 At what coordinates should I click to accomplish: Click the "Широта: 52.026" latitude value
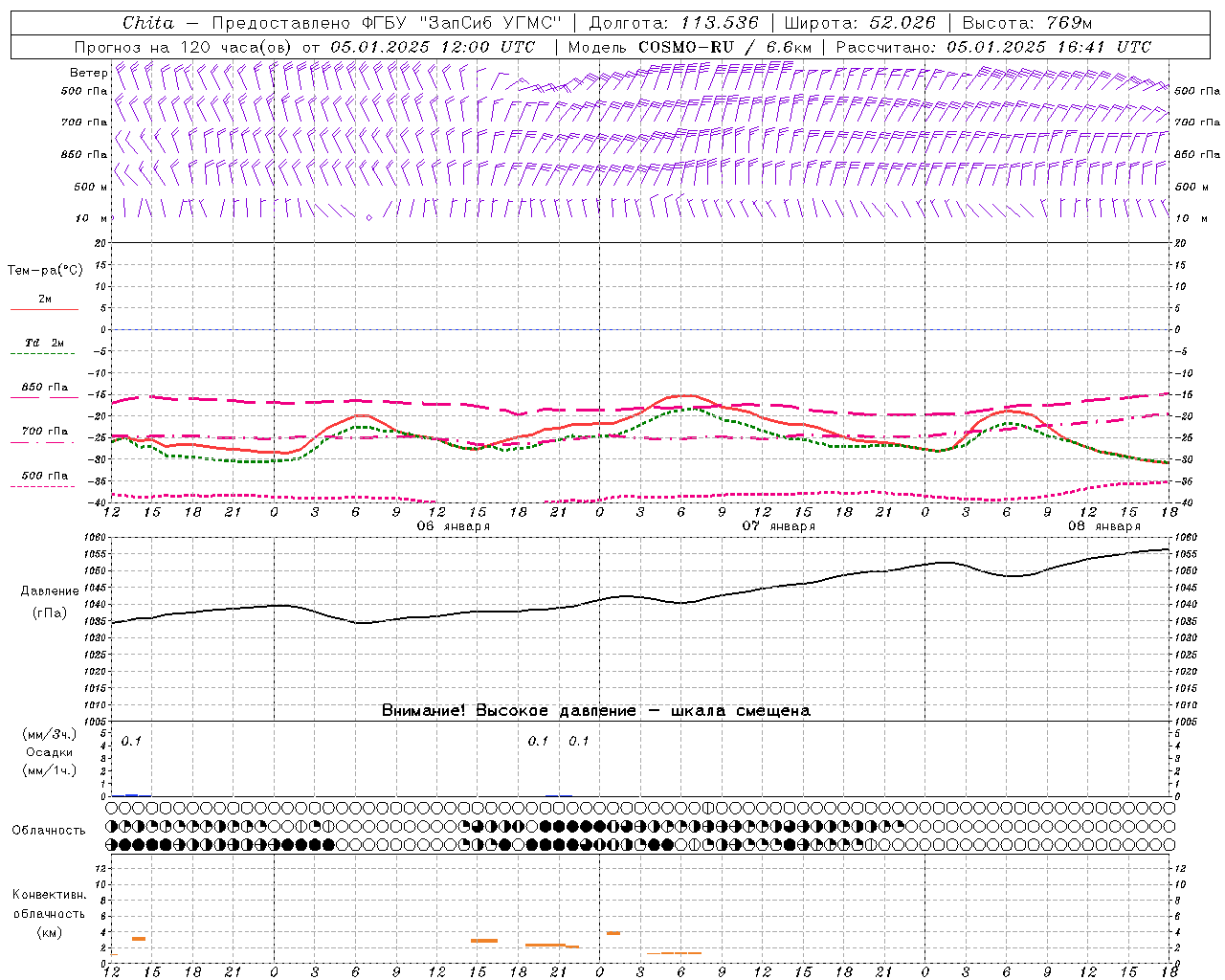point(860,22)
